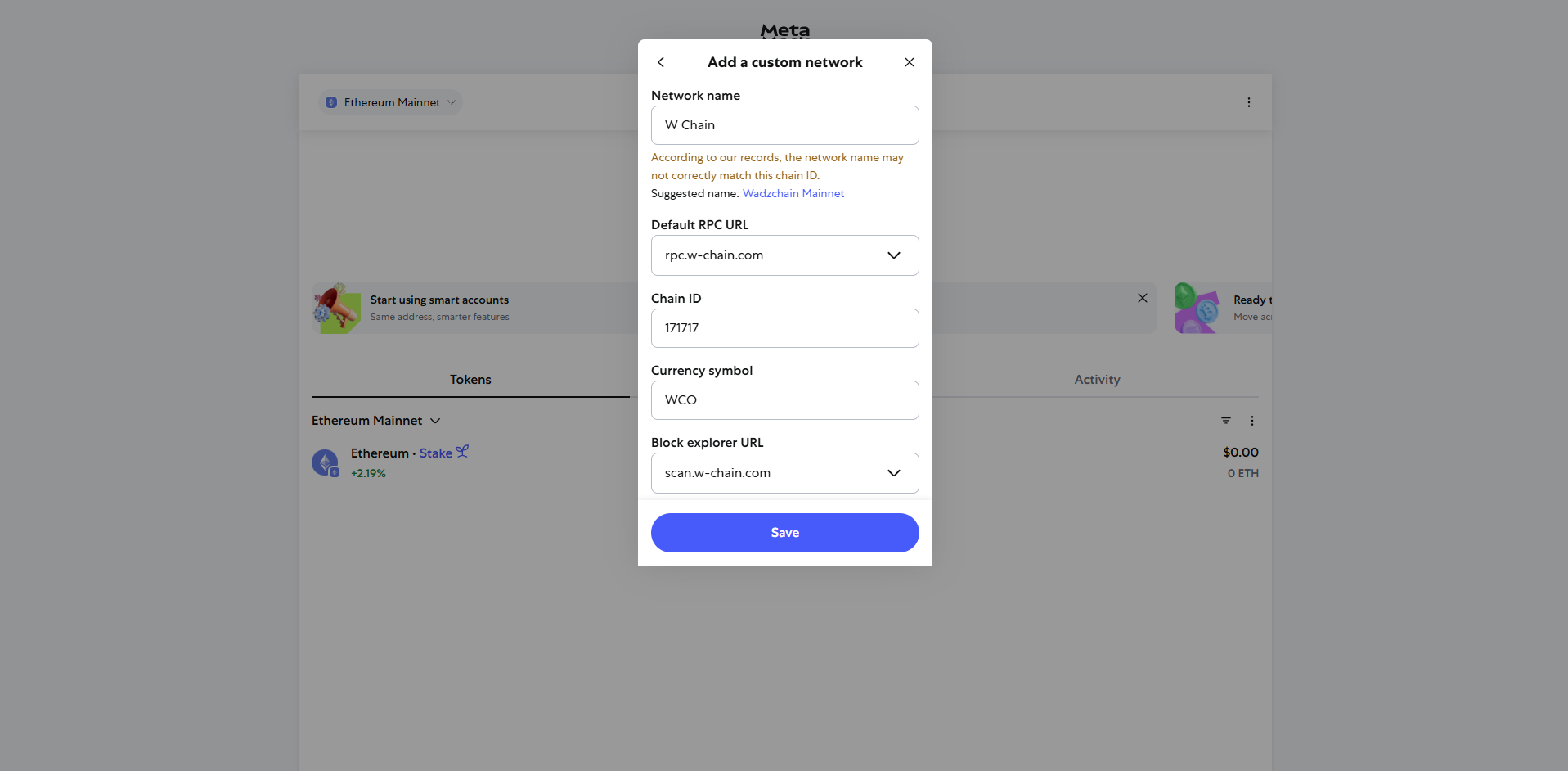Click the smart accounts megaphone illustration

336,308
